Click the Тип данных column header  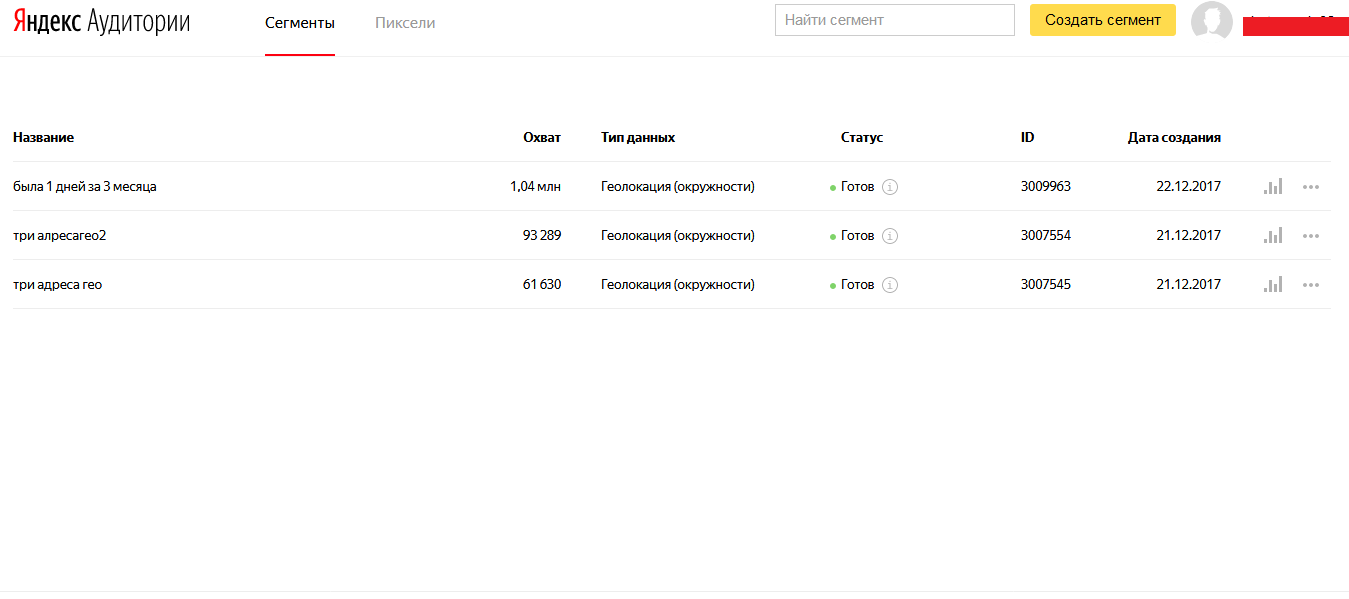pyautogui.click(x=638, y=137)
